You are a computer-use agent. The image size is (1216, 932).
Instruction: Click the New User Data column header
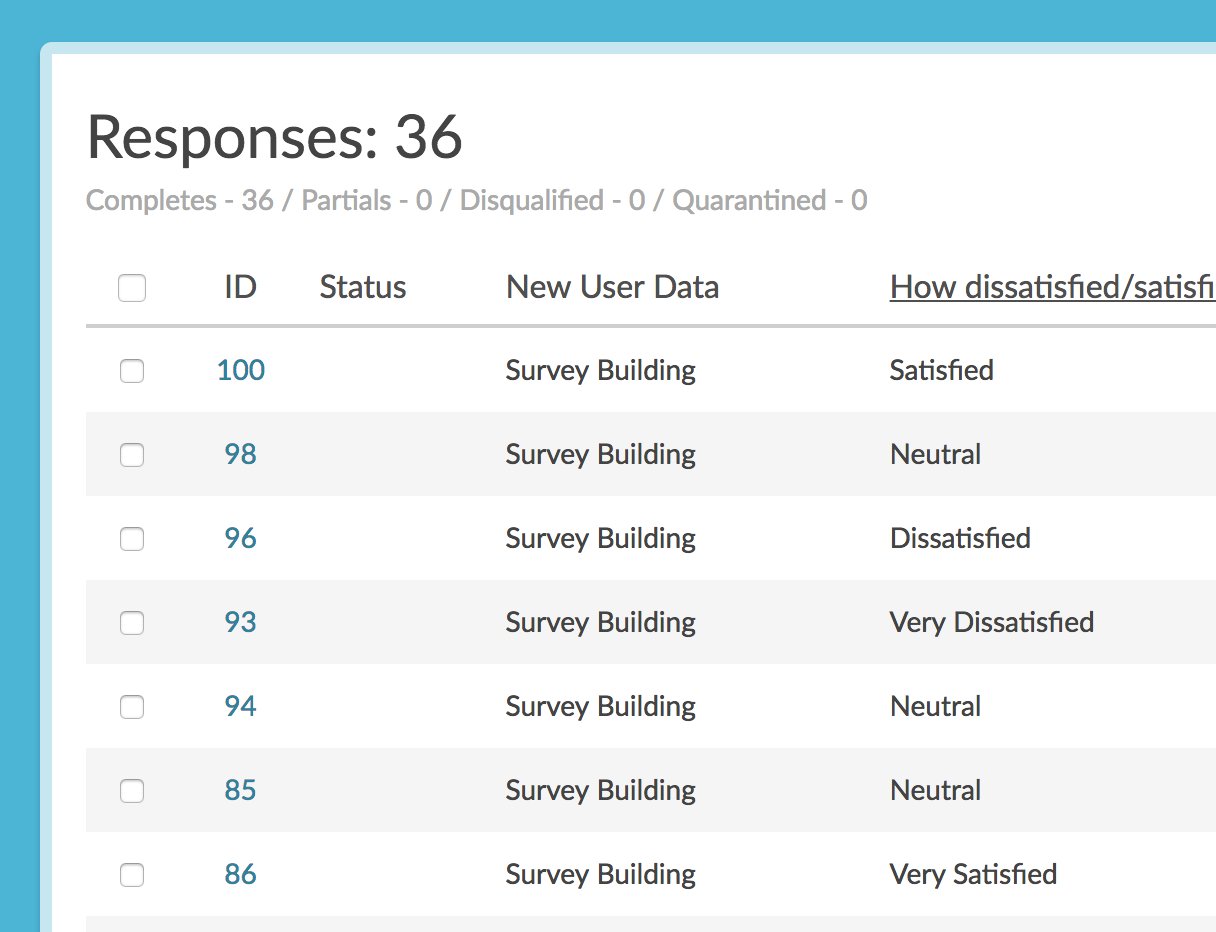click(x=612, y=287)
